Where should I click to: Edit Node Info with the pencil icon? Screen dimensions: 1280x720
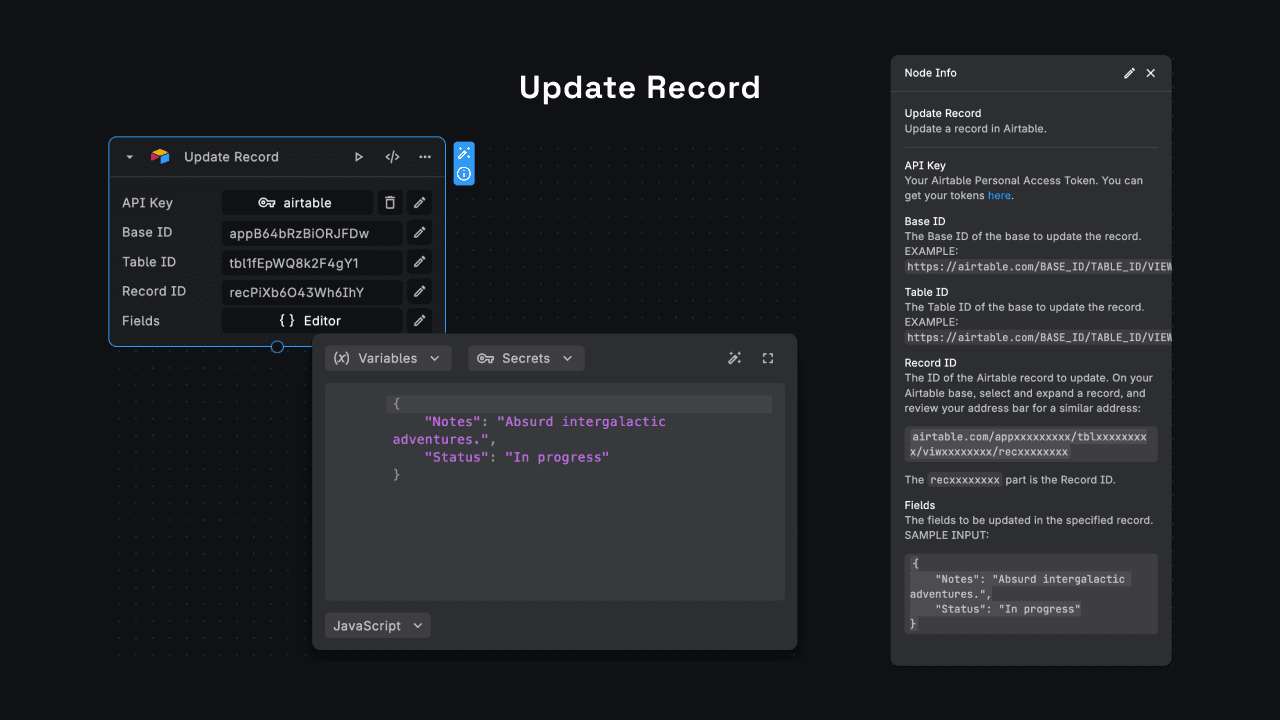click(1129, 72)
